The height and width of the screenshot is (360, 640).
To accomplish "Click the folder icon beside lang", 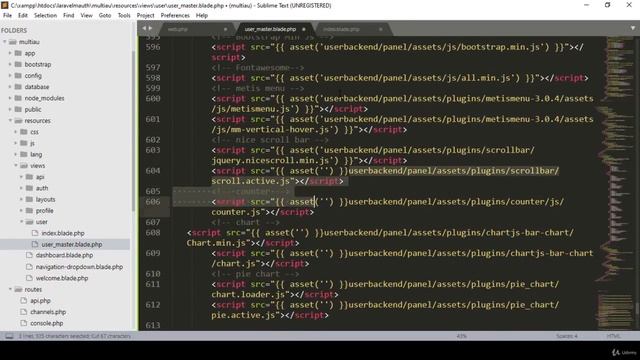I will coord(24,154).
